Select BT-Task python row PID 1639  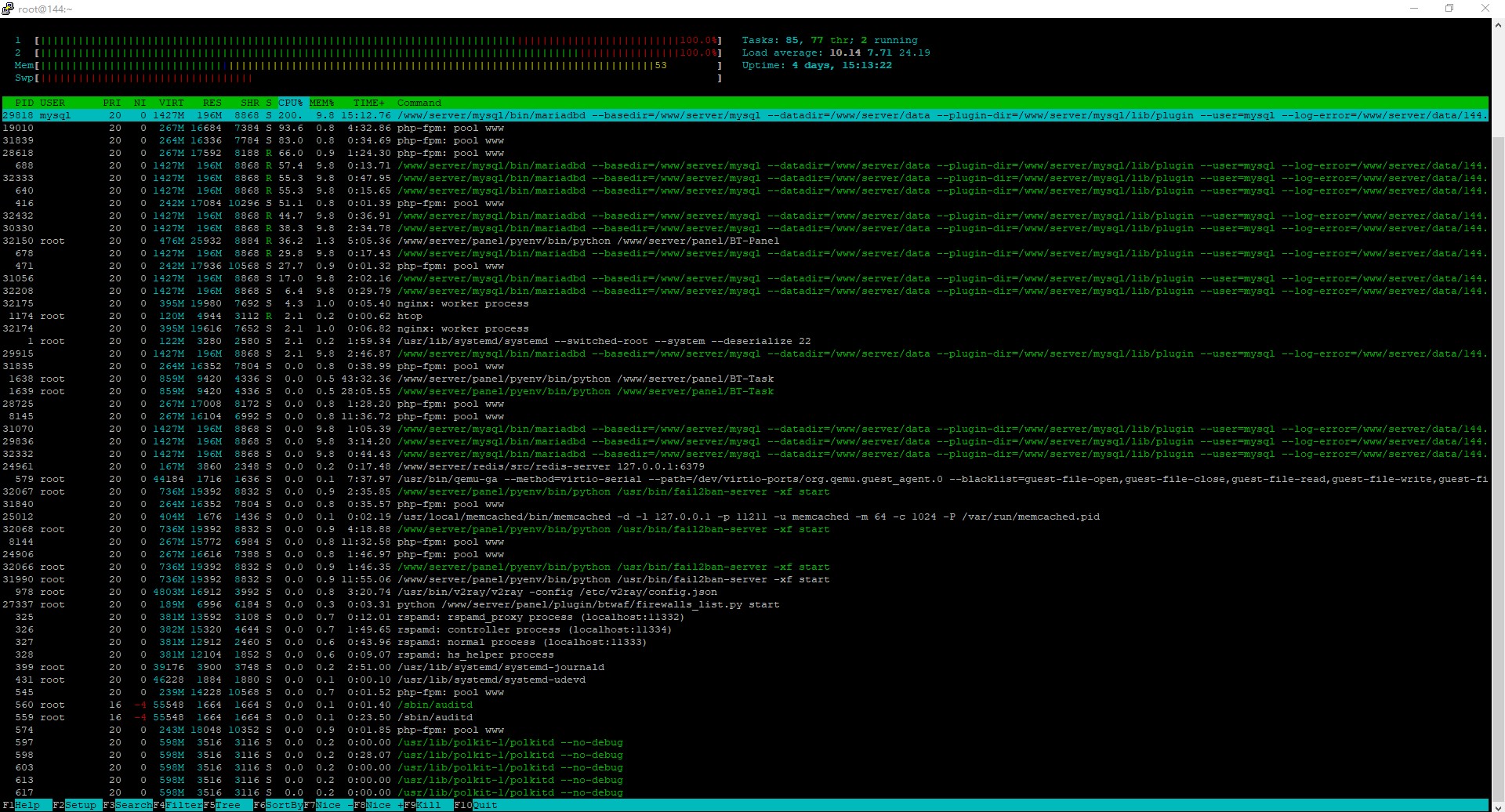tap(745, 391)
